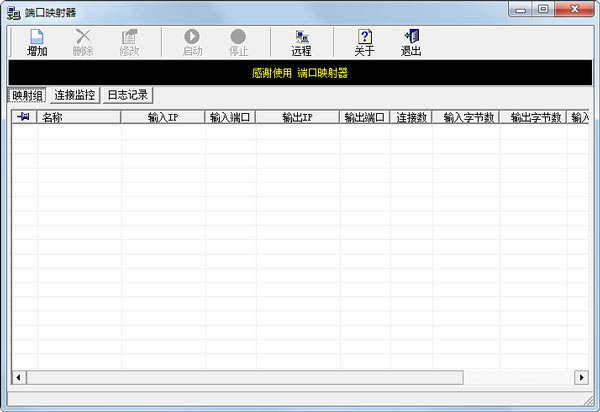This screenshot has width=600, height=412.
Task: Switch to the 日志记录 tab
Action: click(x=128, y=95)
